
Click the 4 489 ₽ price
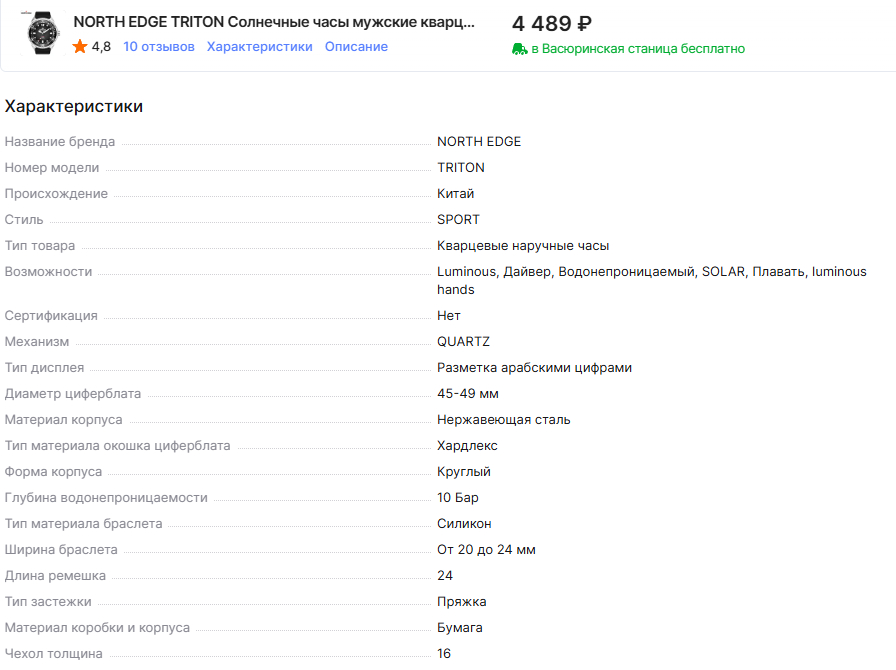coord(552,23)
